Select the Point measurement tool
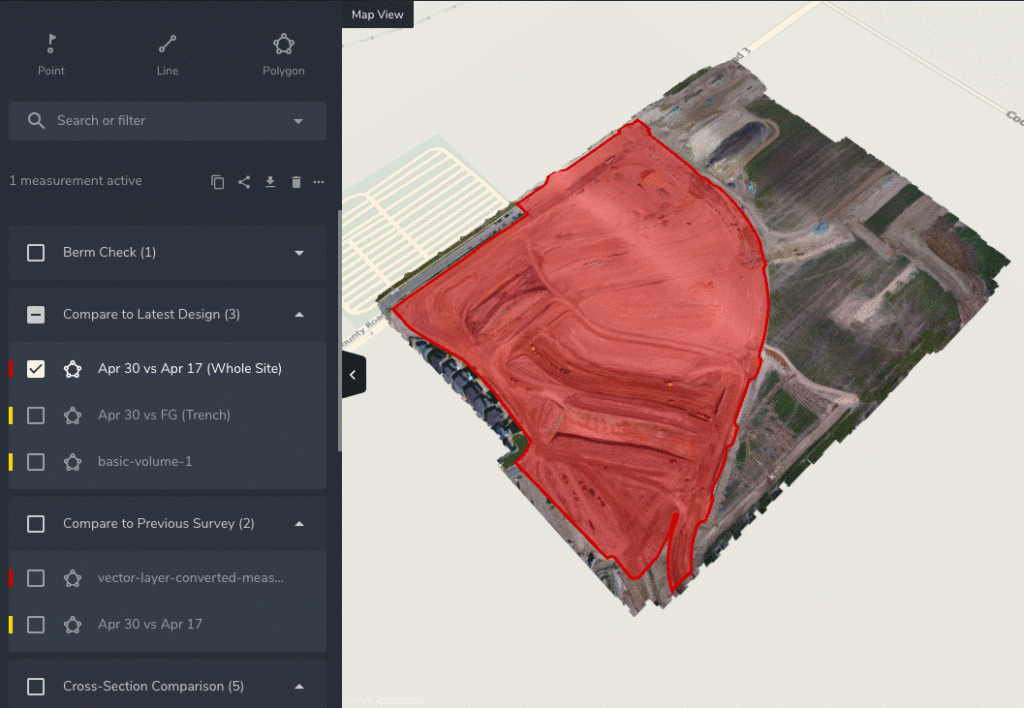The height and width of the screenshot is (708, 1024). pyautogui.click(x=51, y=54)
